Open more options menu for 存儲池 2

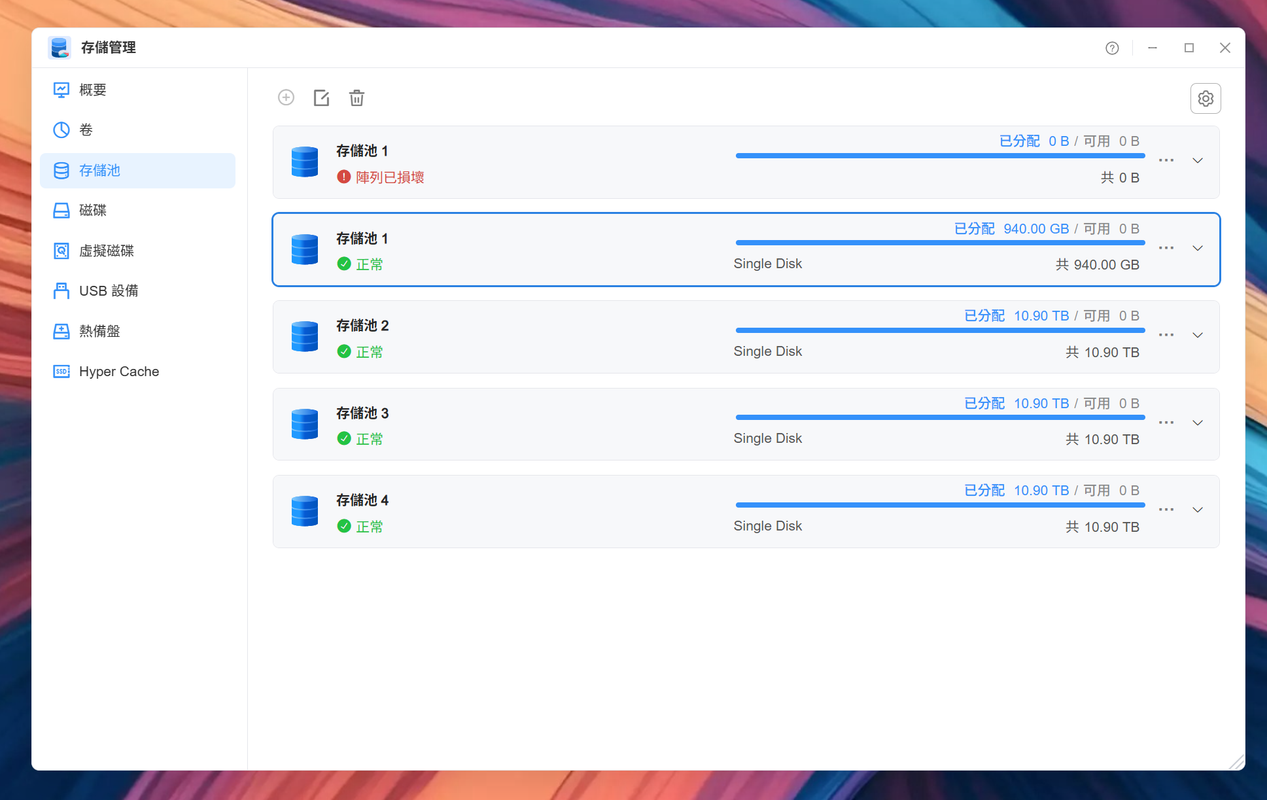click(1166, 335)
